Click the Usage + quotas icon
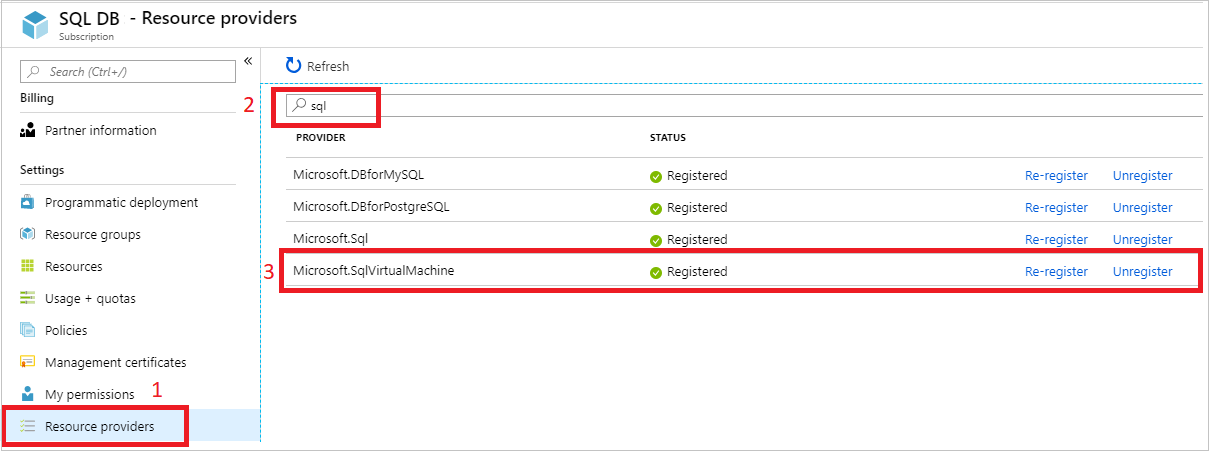This screenshot has height=451, width=1209. 28,299
